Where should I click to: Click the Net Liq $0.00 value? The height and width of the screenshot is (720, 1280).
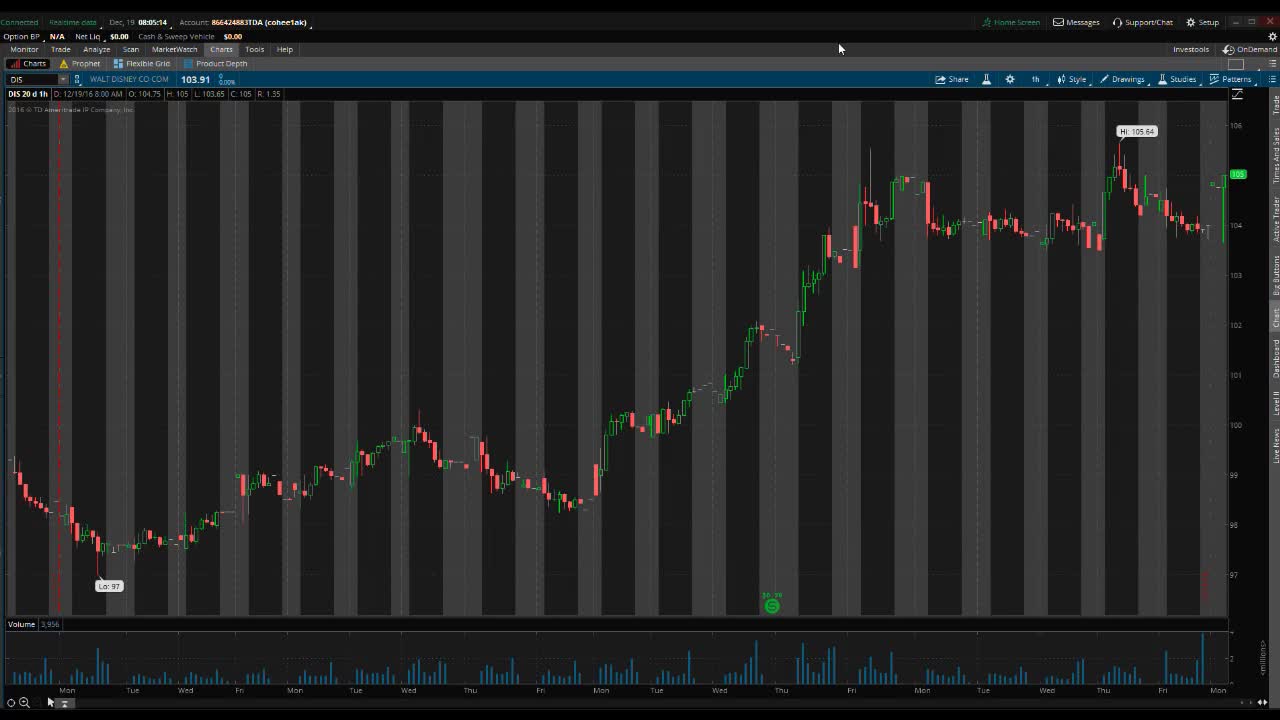pyautogui.click(x=119, y=36)
